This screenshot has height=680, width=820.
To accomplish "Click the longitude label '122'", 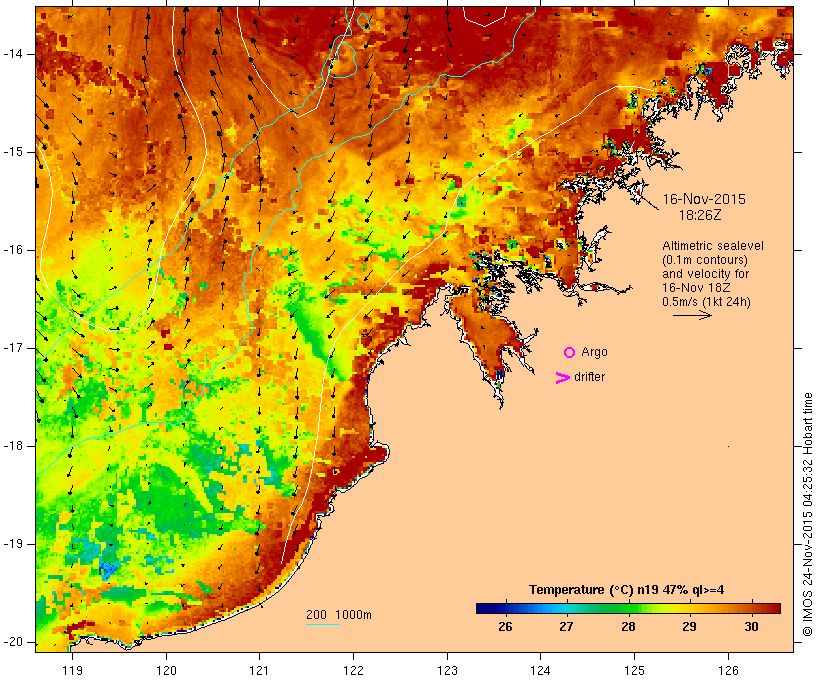I will 353,670.
